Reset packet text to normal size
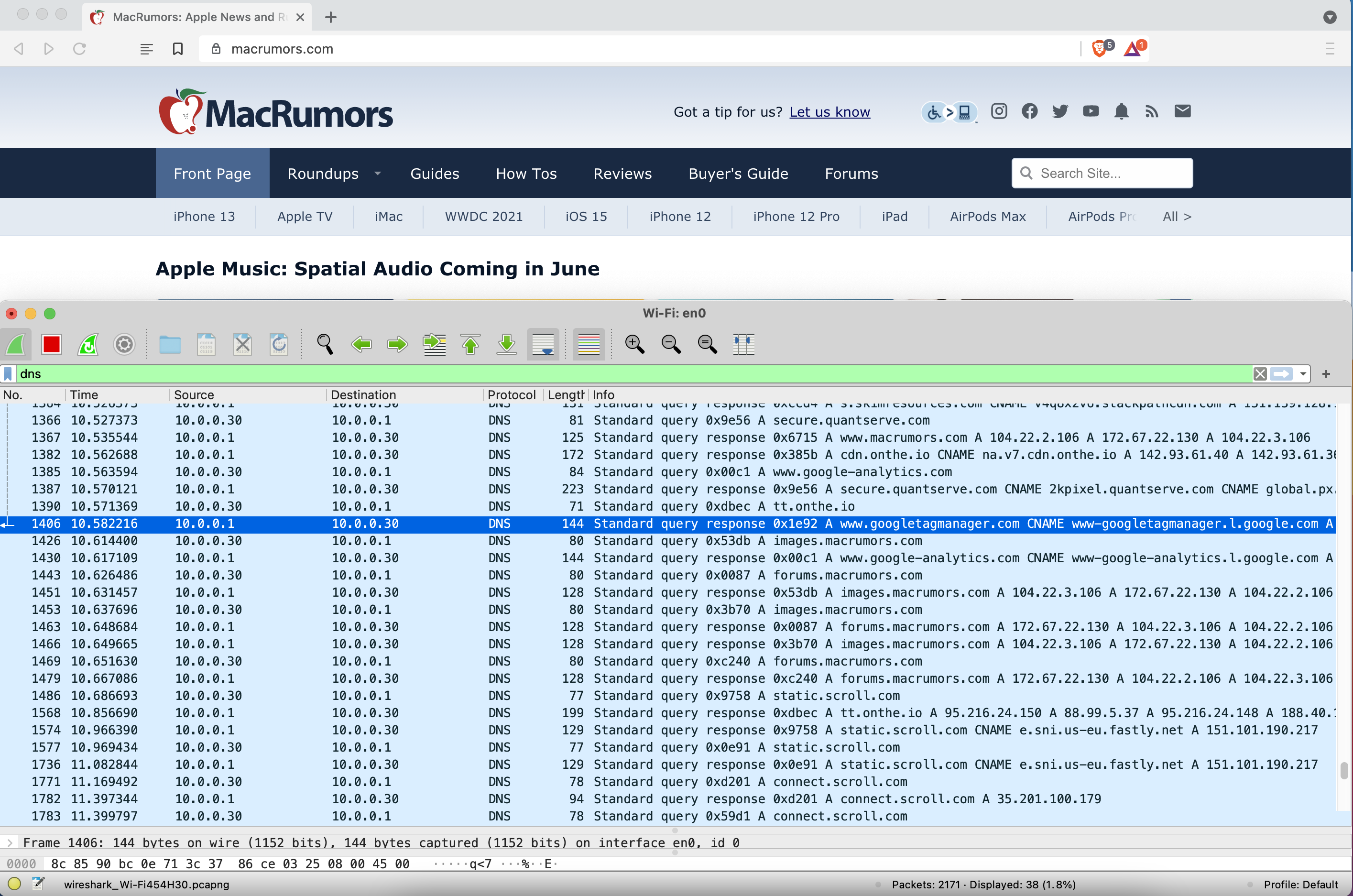 [708, 344]
